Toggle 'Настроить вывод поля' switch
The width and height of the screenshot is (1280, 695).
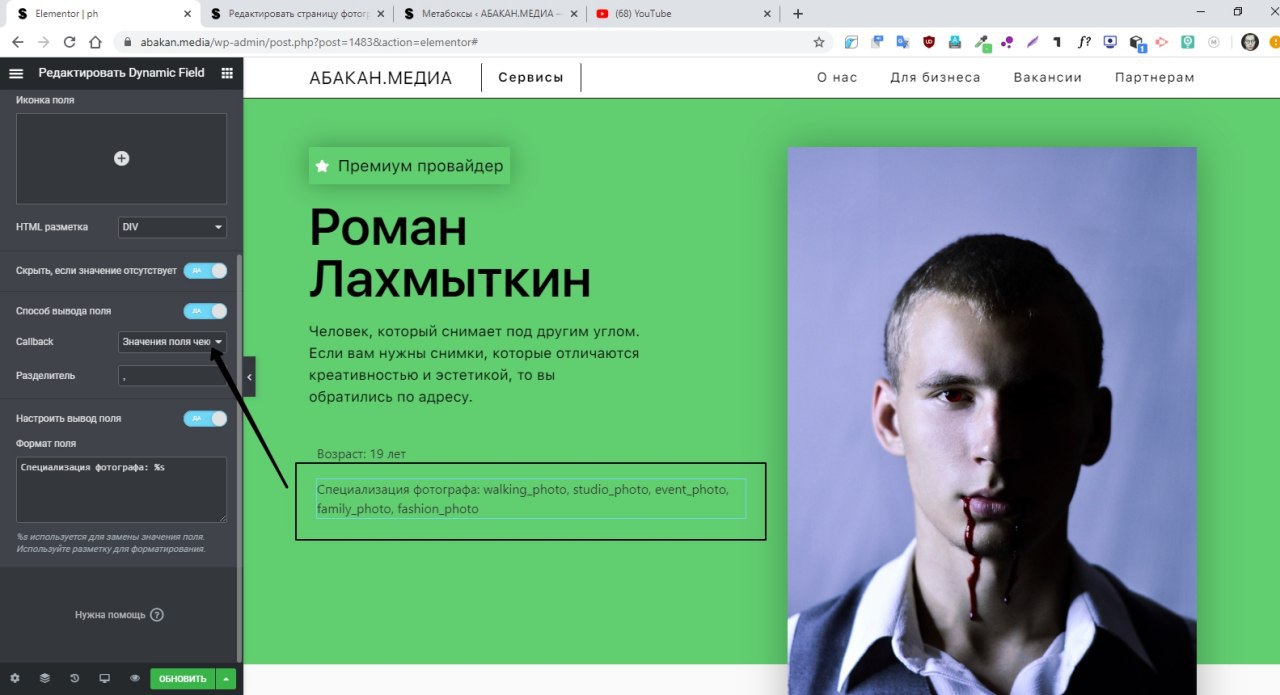(205, 418)
